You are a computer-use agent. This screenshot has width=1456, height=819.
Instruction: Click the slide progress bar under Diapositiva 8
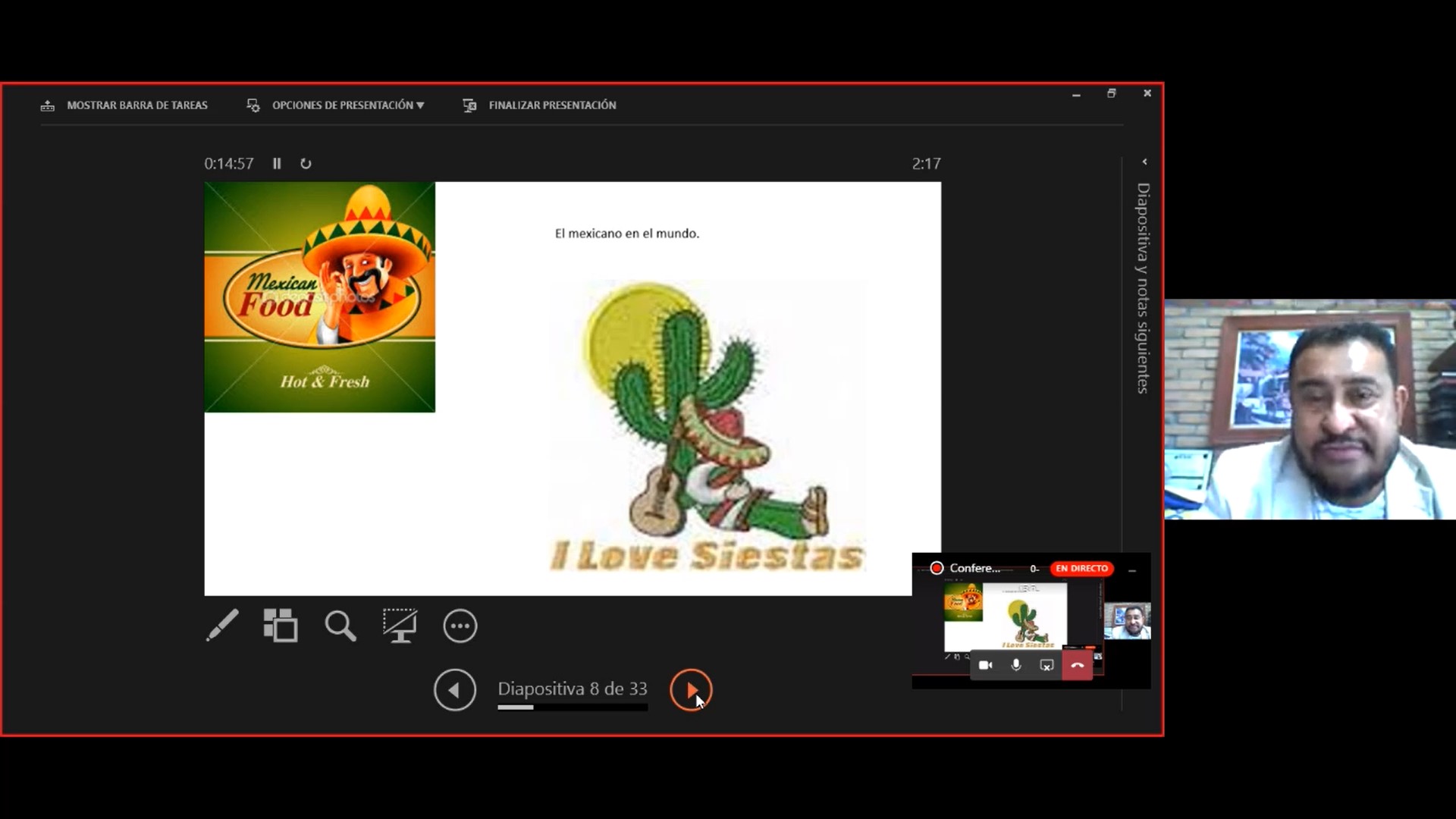[x=573, y=708]
